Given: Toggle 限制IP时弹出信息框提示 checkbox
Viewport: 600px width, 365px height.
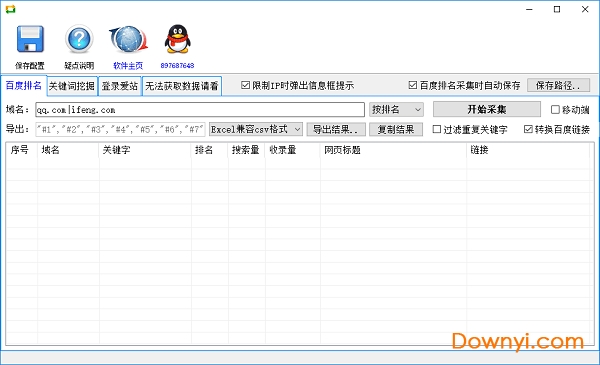Looking at the screenshot, I should (x=245, y=85).
